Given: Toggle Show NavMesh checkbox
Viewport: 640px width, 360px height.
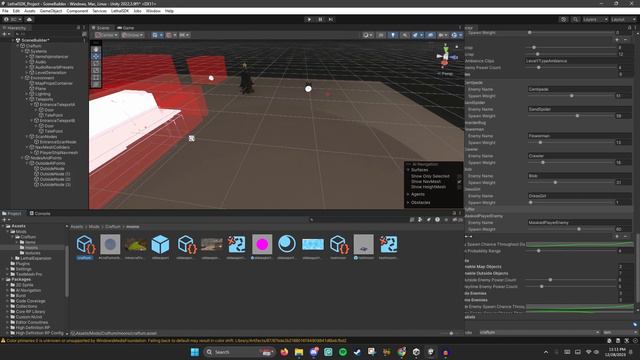Looking at the screenshot, I should pyautogui.click(x=460, y=182).
